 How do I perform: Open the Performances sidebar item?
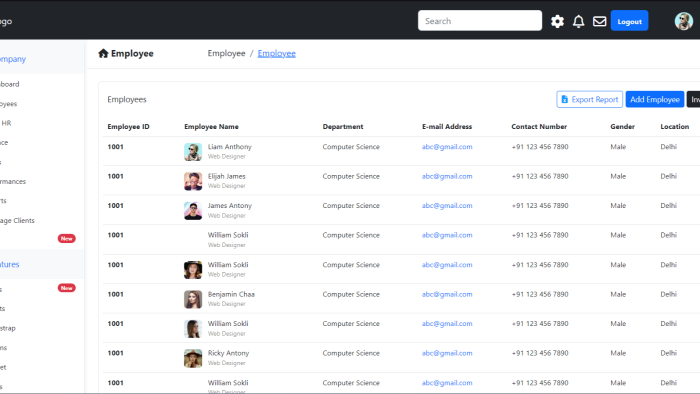13,182
